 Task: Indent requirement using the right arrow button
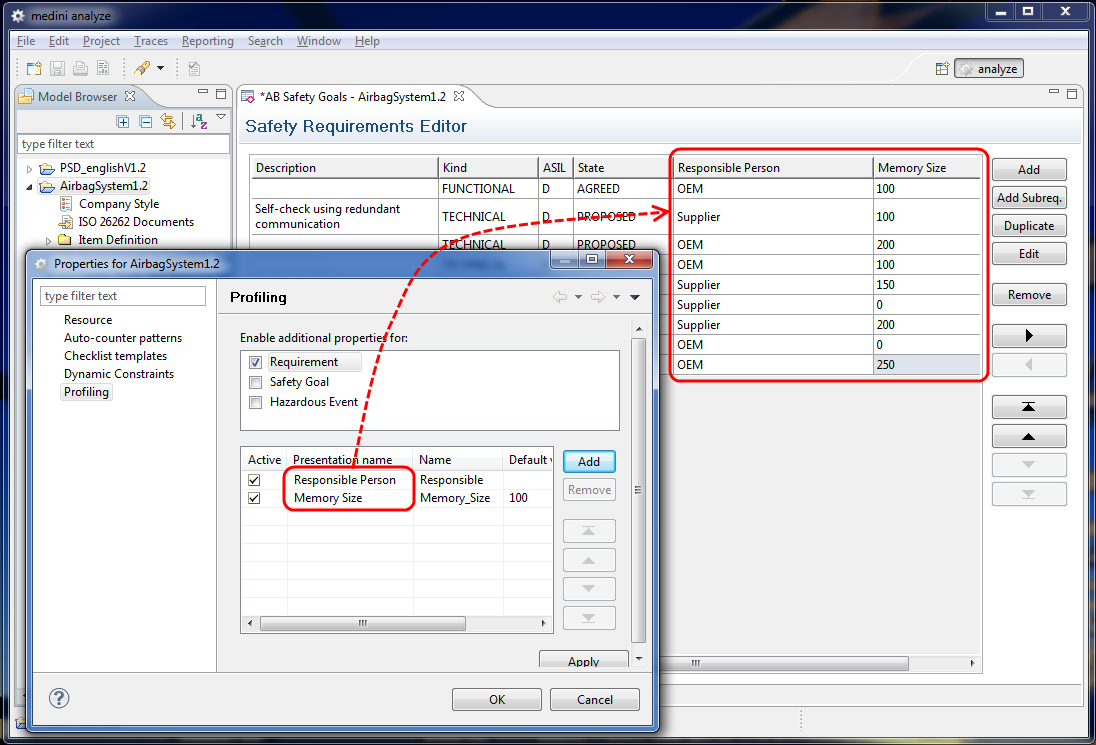coord(1028,336)
